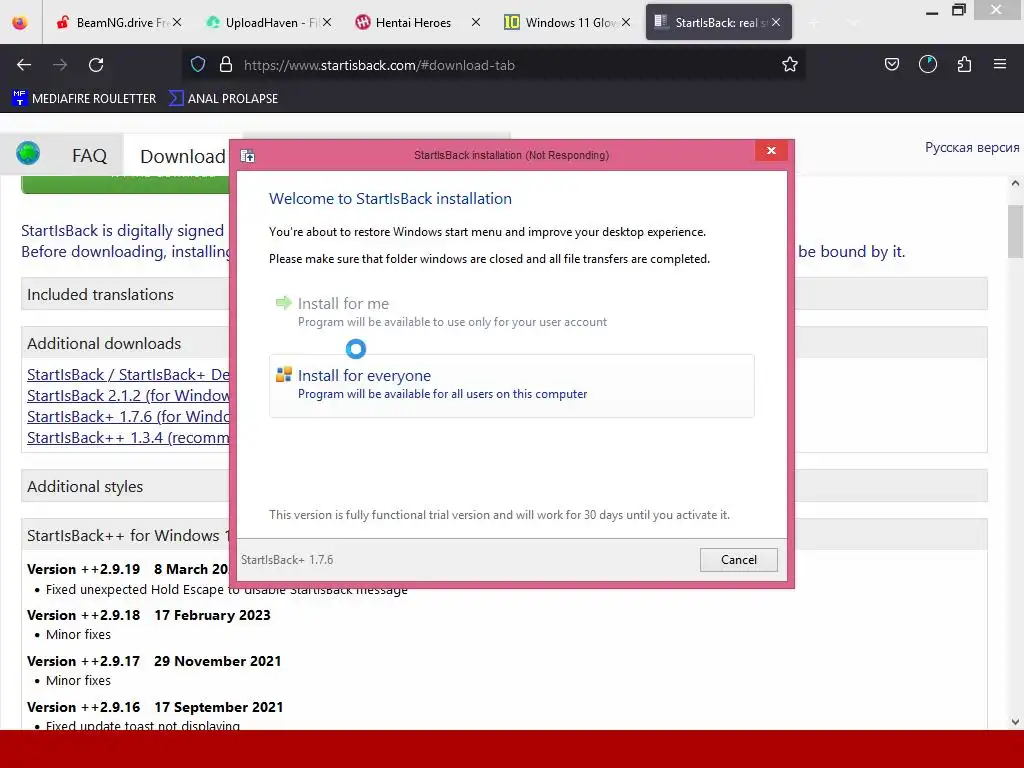
Task: Click the circular account icon in toolbar
Action: pyautogui.click(x=928, y=64)
